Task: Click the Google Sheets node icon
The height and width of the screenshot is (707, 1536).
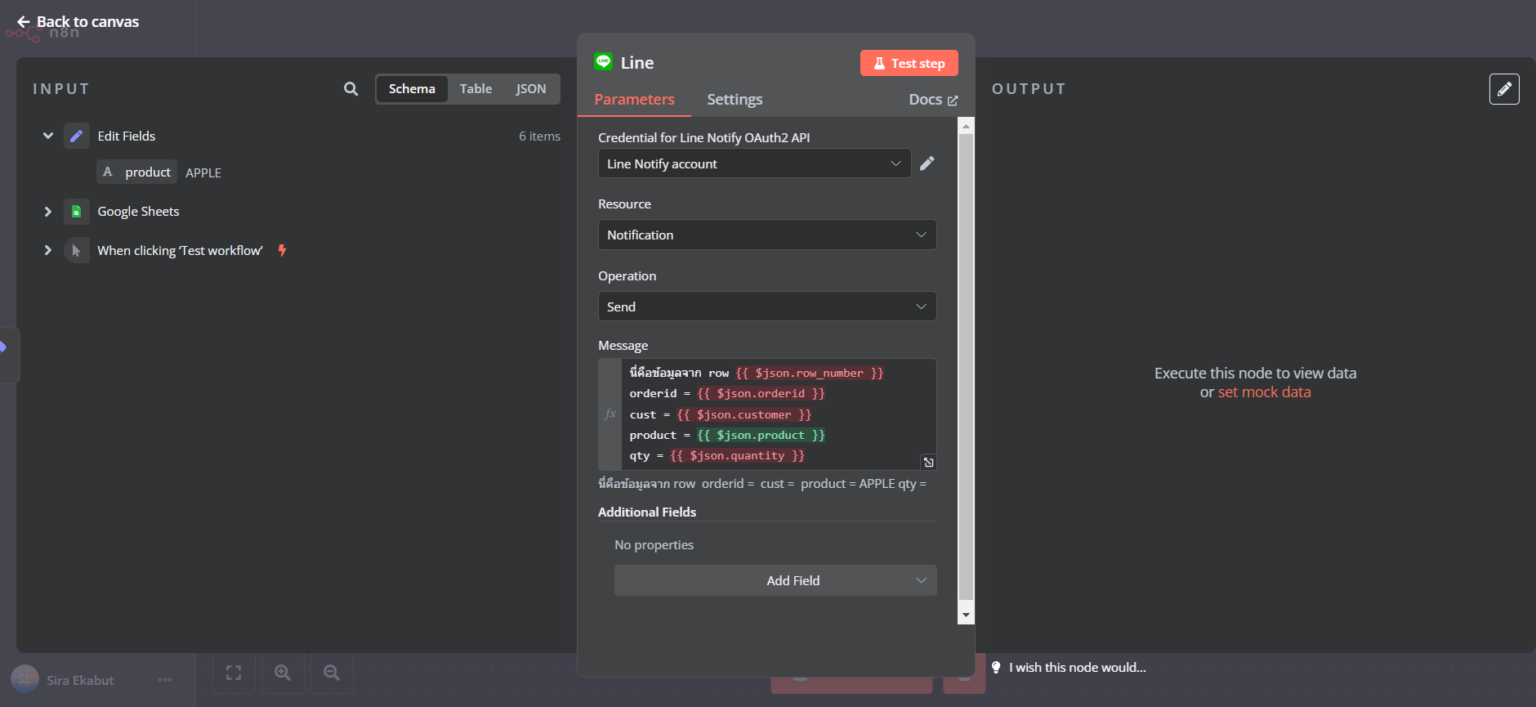Action: pos(77,212)
